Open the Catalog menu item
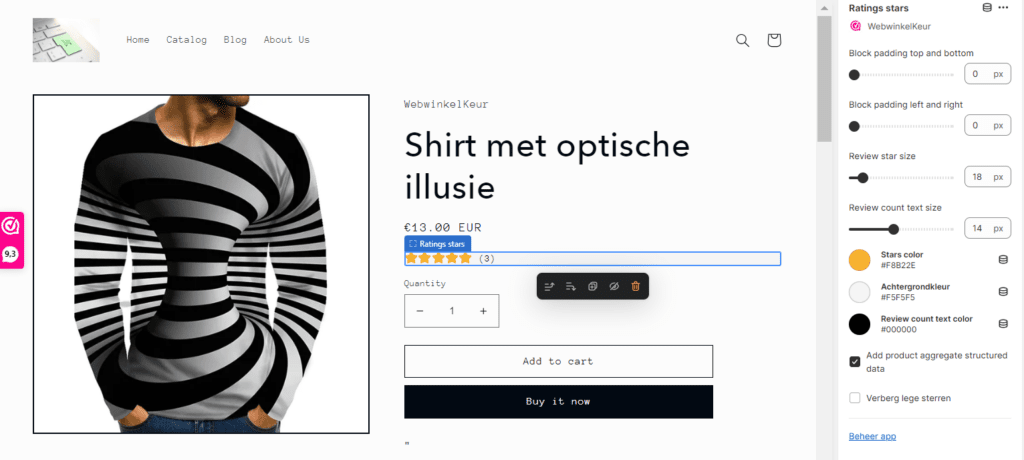This screenshot has height=460, width=1024. pyautogui.click(x=186, y=40)
